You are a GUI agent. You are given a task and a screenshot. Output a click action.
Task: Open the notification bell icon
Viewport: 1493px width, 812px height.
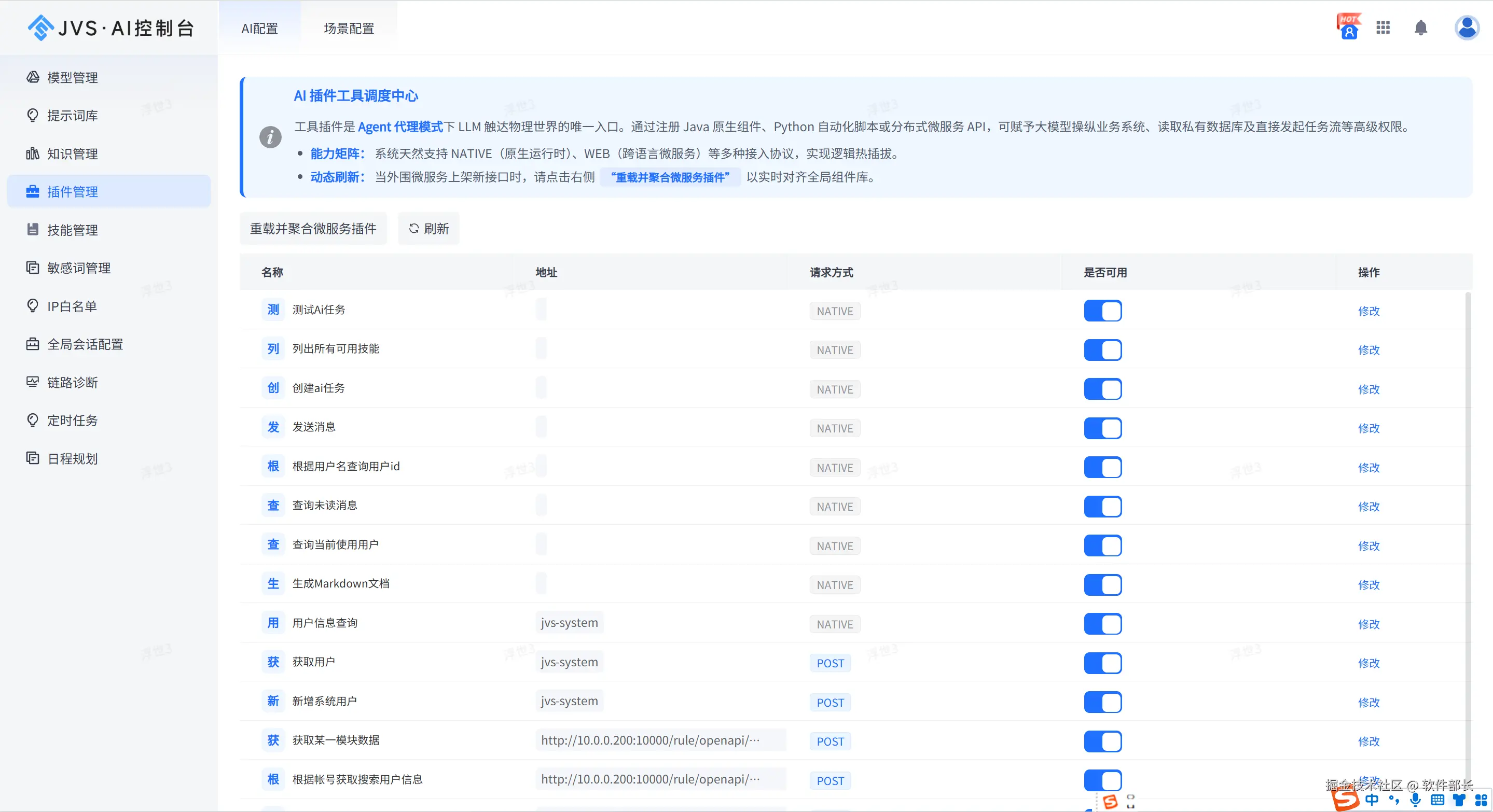pos(1420,28)
